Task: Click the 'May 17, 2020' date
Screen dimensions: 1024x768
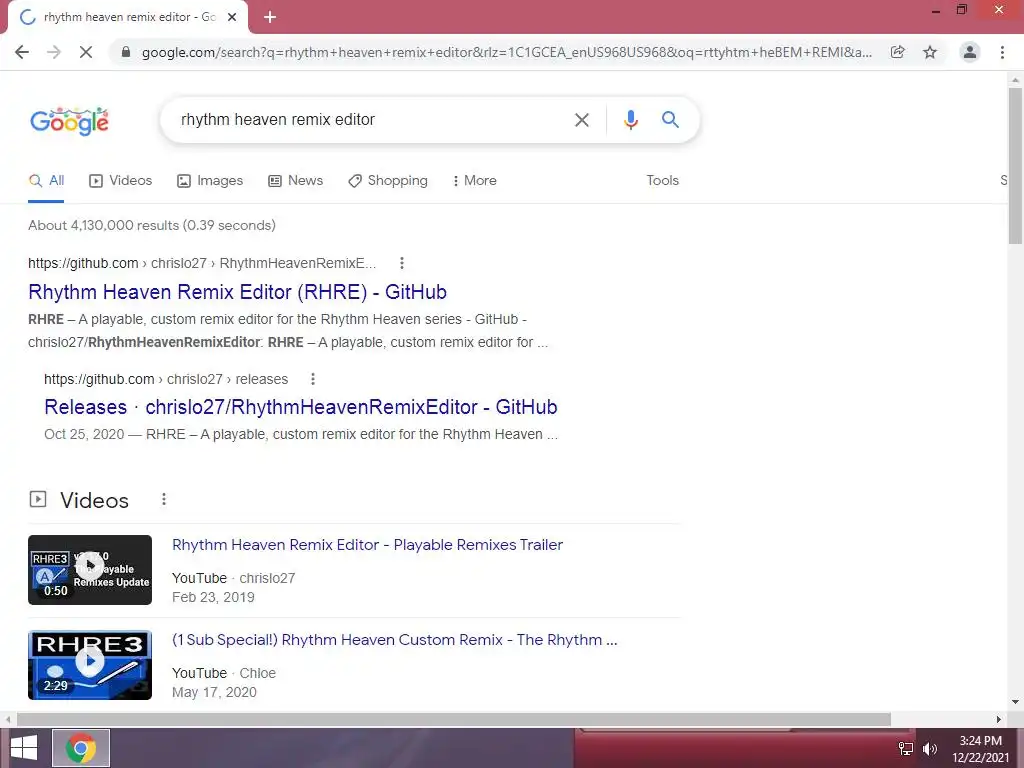Action: pyautogui.click(x=214, y=692)
